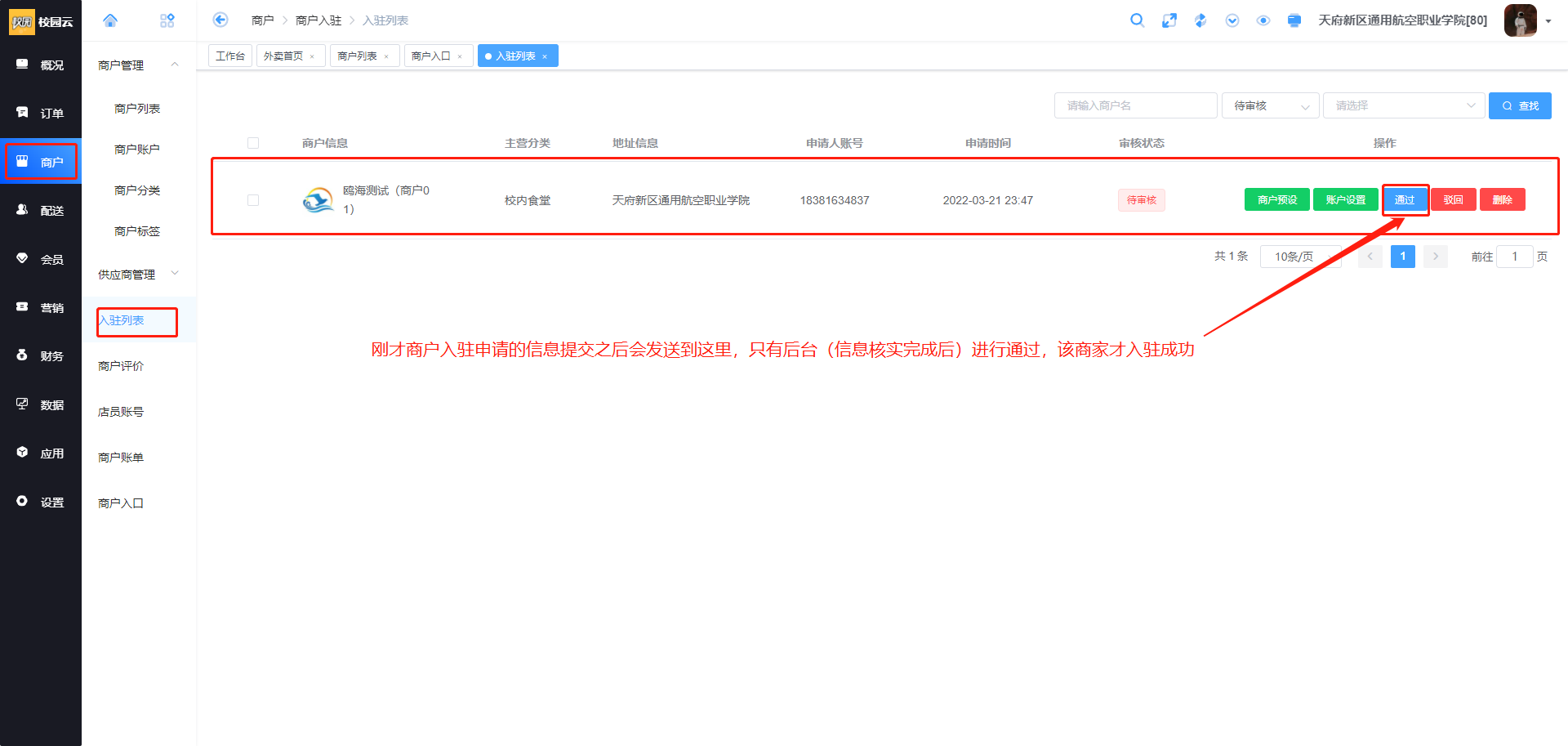Click the 查找 search button
Screen dimensions: 1568x746
(x=1520, y=105)
